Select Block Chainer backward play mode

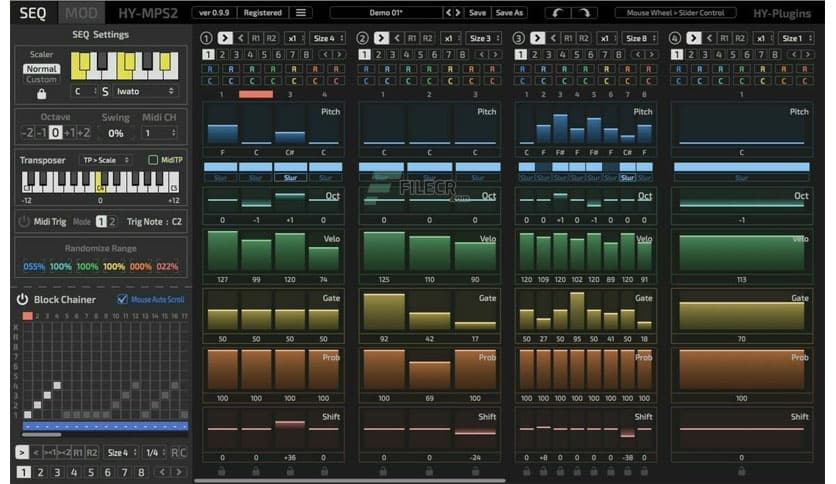36,453
